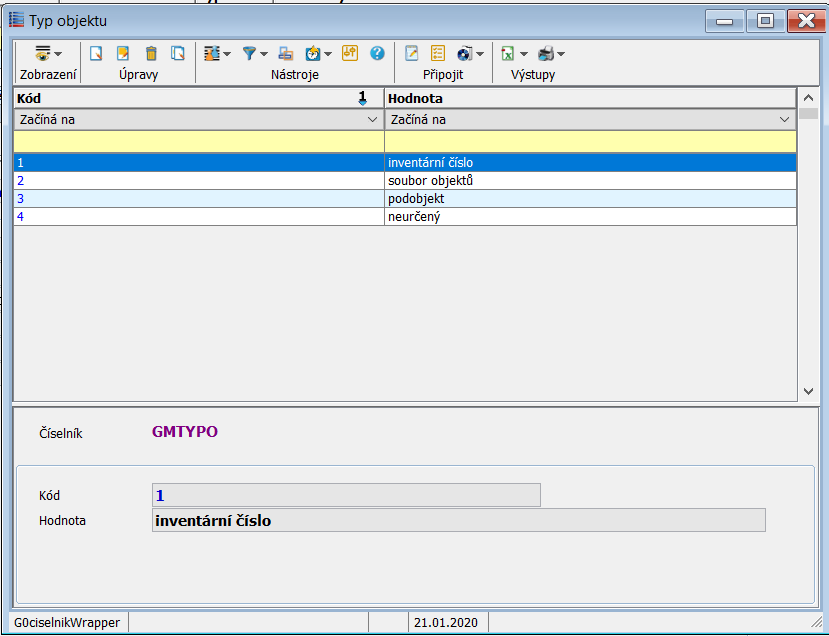The height and width of the screenshot is (636, 829).
Task: Click the funnel filter icon
Action: pyautogui.click(x=250, y=53)
